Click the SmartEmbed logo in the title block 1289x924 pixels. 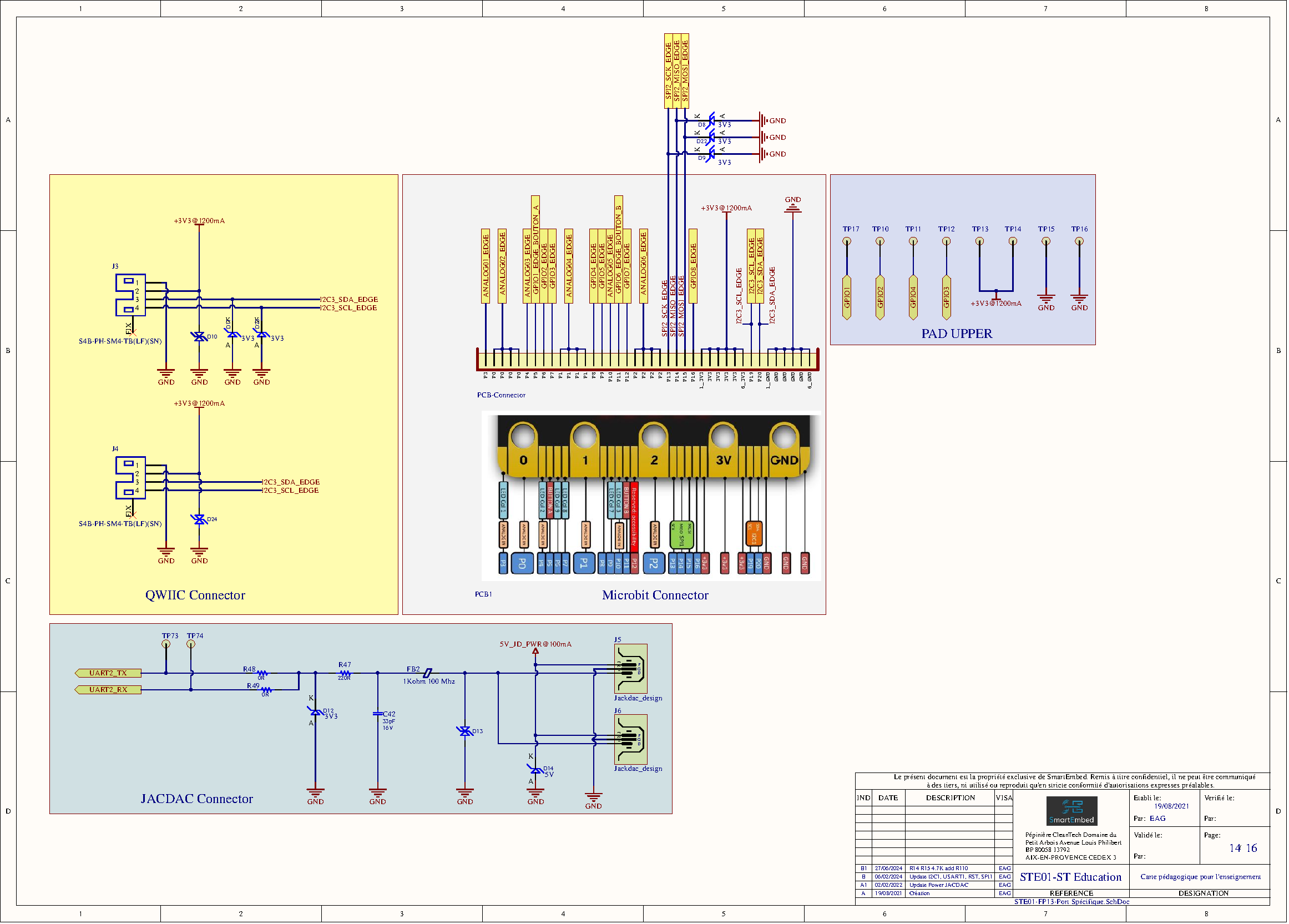pos(1073,811)
